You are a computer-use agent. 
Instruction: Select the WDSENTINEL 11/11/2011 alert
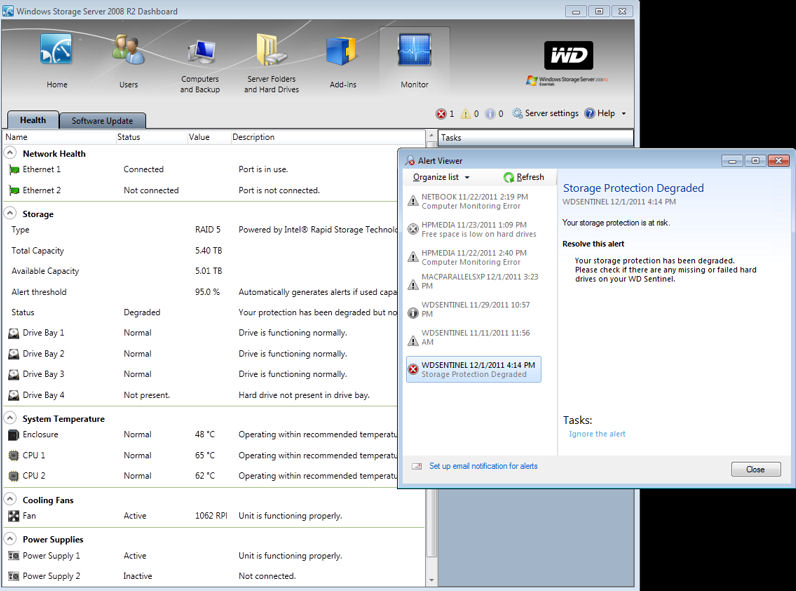(x=474, y=337)
